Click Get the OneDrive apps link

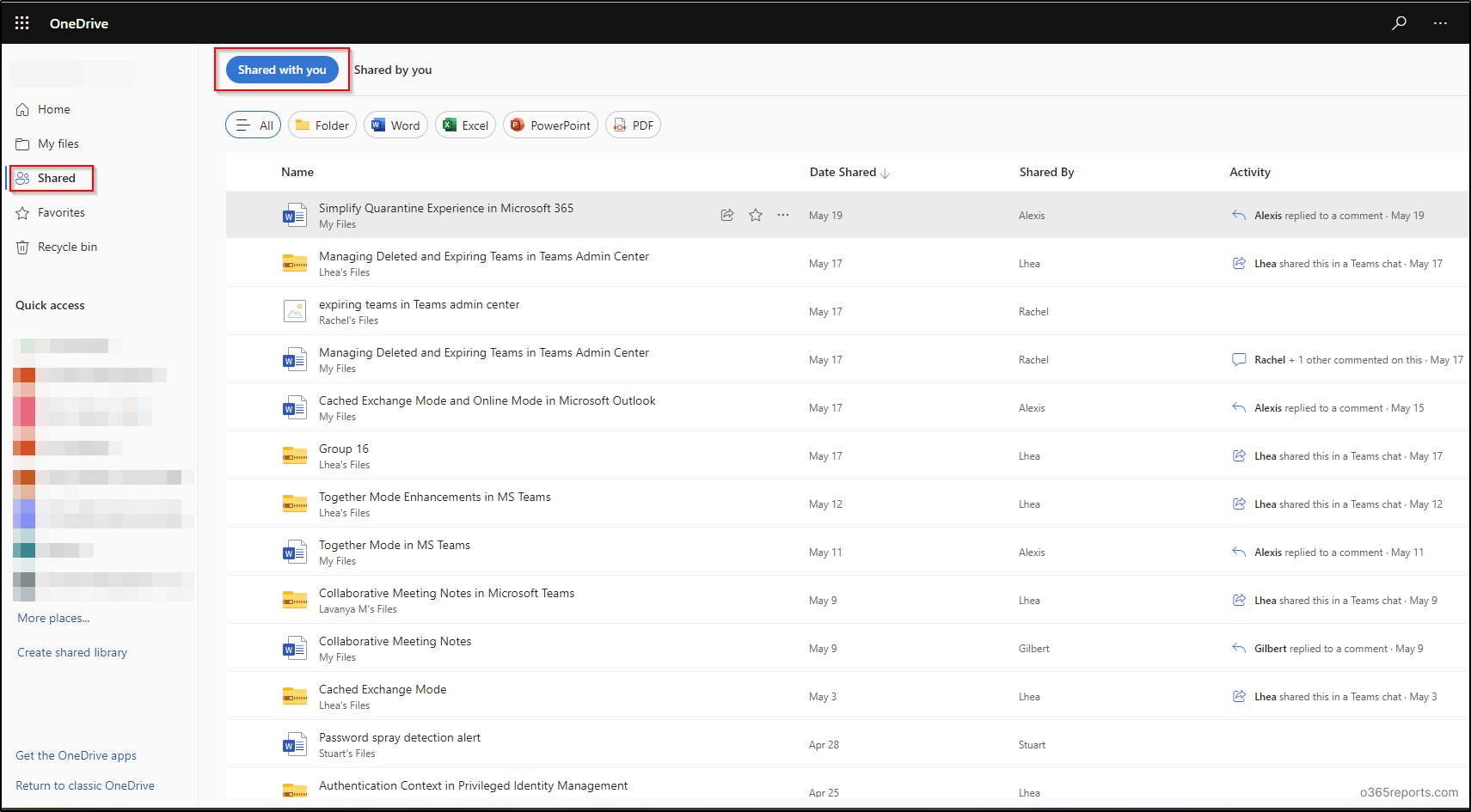click(x=76, y=755)
